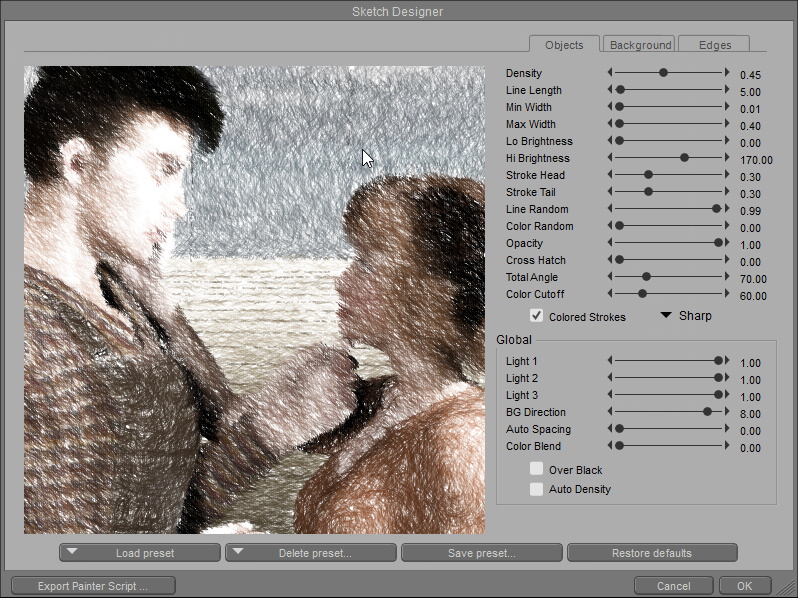Click the Export Painter Script button
The width and height of the screenshot is (798, 598).
(93, 586)
